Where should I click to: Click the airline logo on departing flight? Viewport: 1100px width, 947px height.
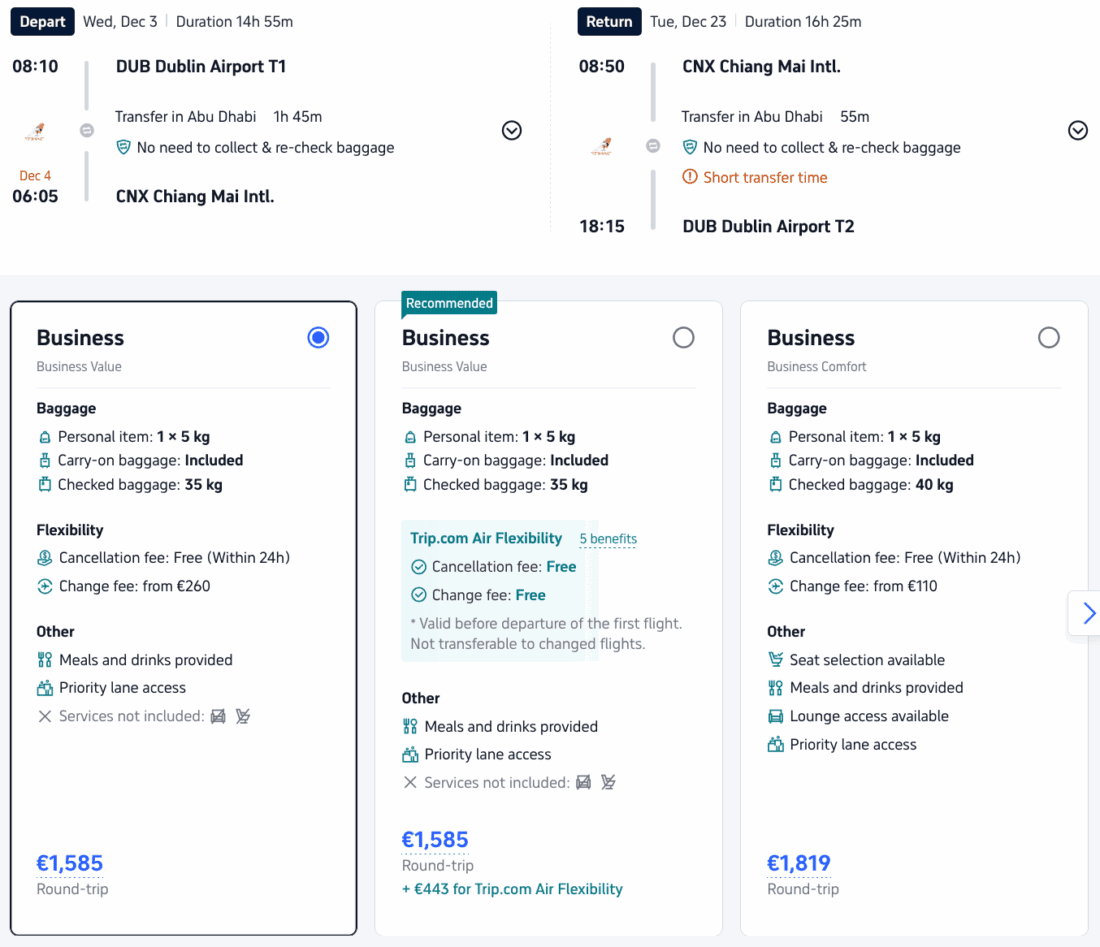pyautogui.click(x=37, y=131)
